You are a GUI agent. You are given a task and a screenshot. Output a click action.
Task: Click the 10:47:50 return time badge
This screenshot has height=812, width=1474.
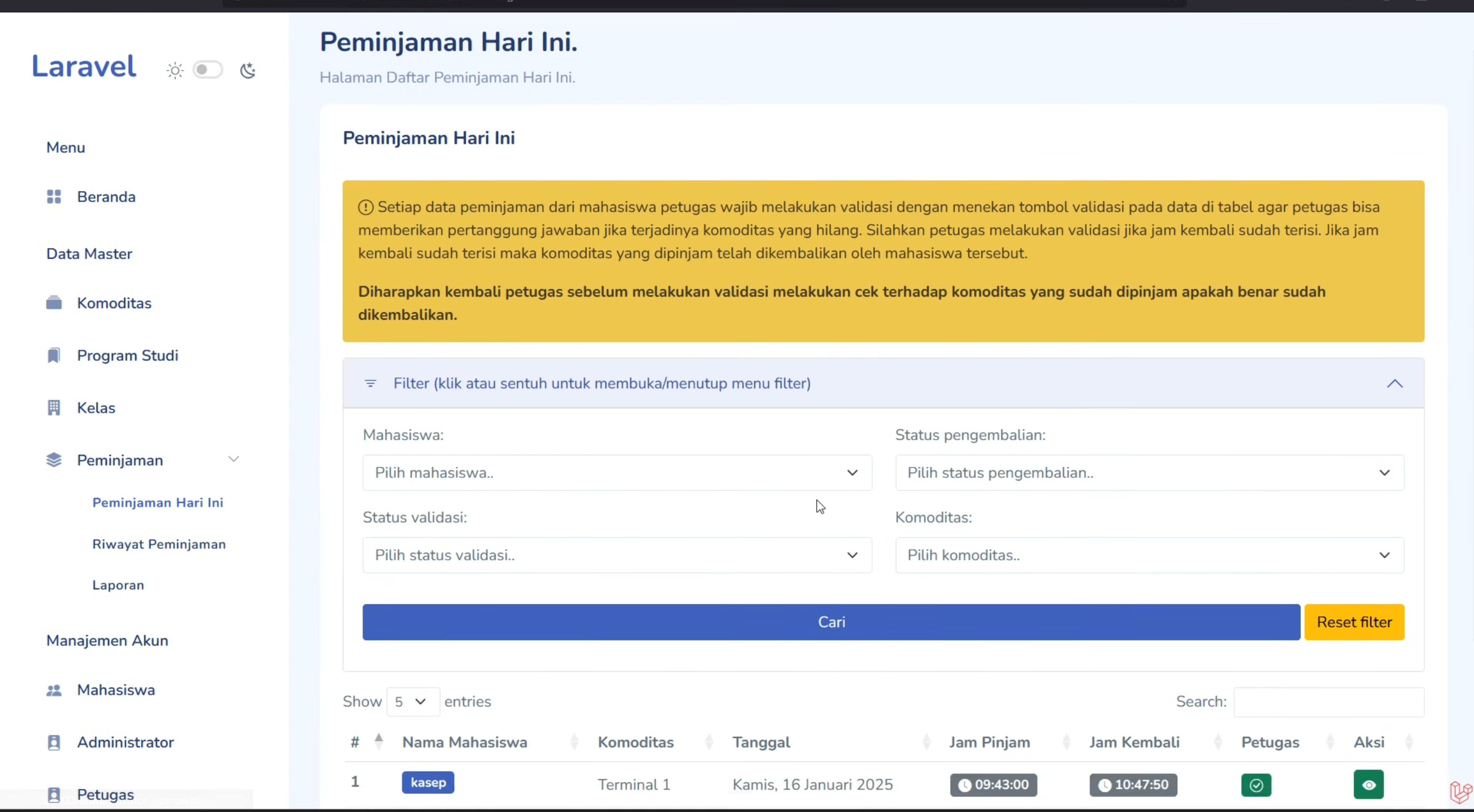1133,785
